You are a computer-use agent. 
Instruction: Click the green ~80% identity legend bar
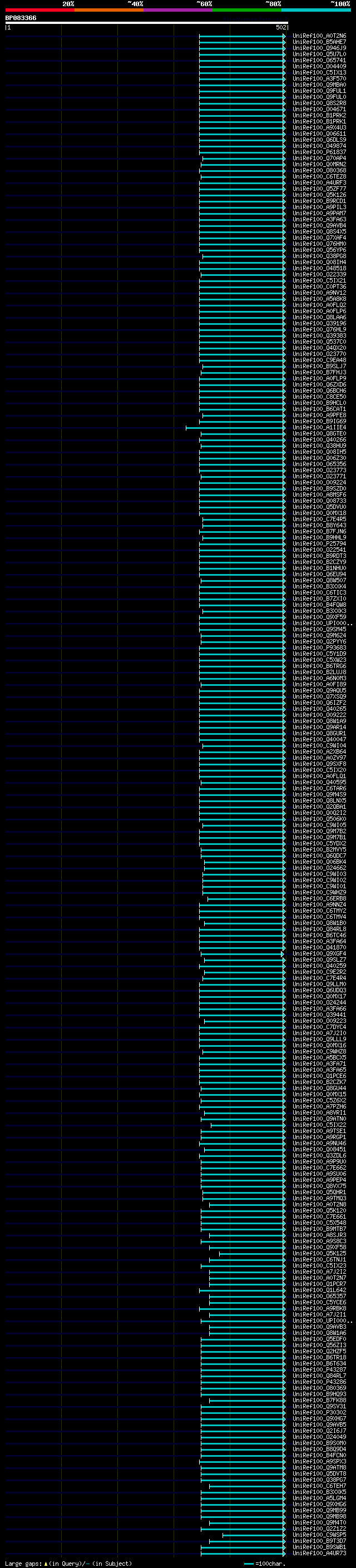[x=247, y=10]
